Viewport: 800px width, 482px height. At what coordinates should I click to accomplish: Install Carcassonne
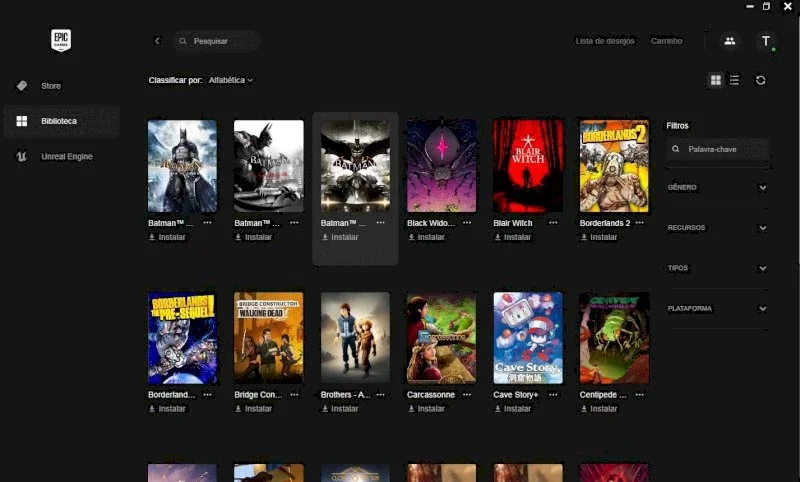pyautogui.click(x=426, y=409)
